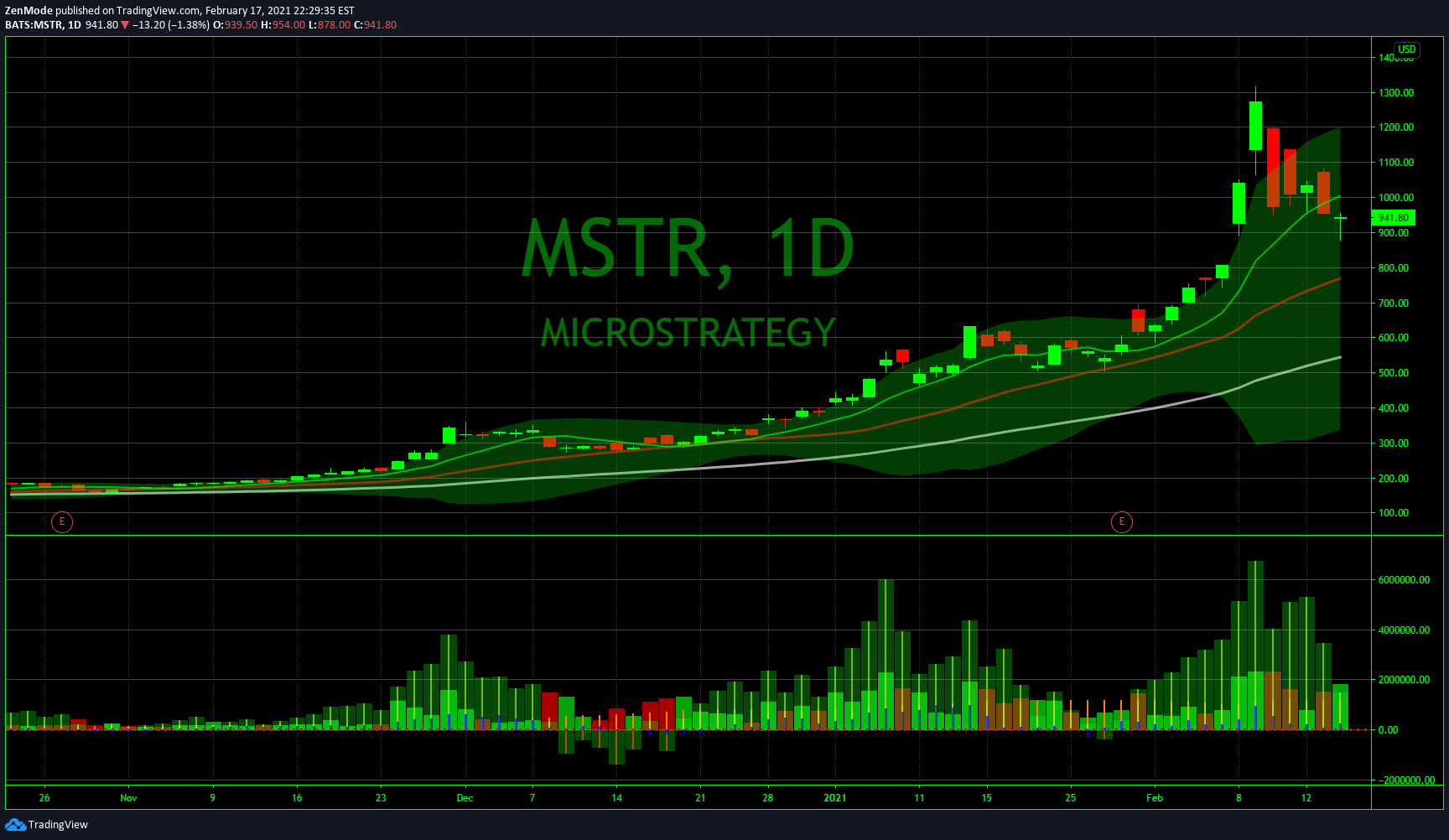The width and height of the screenshot is (1449, 840).
Task: Click the Feb date label on time axis
Action: (1155, 798)
